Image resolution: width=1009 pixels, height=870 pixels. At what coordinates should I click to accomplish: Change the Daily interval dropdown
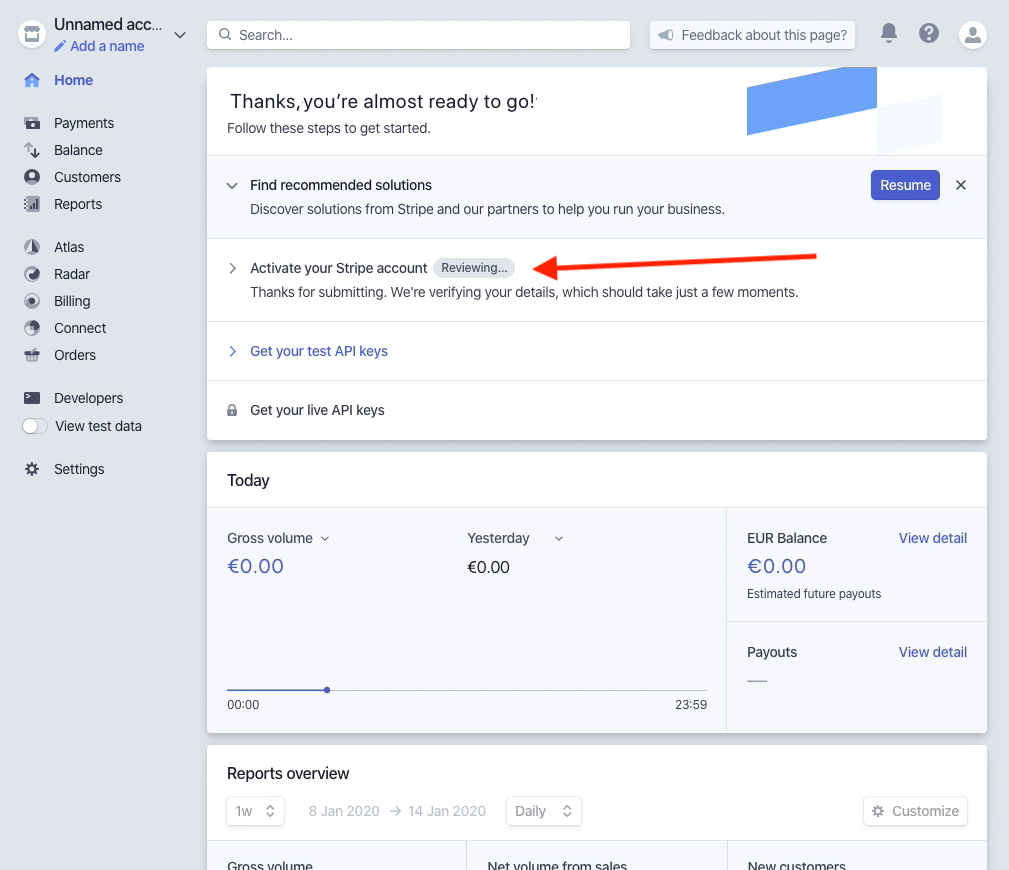[x=543, y=811]
